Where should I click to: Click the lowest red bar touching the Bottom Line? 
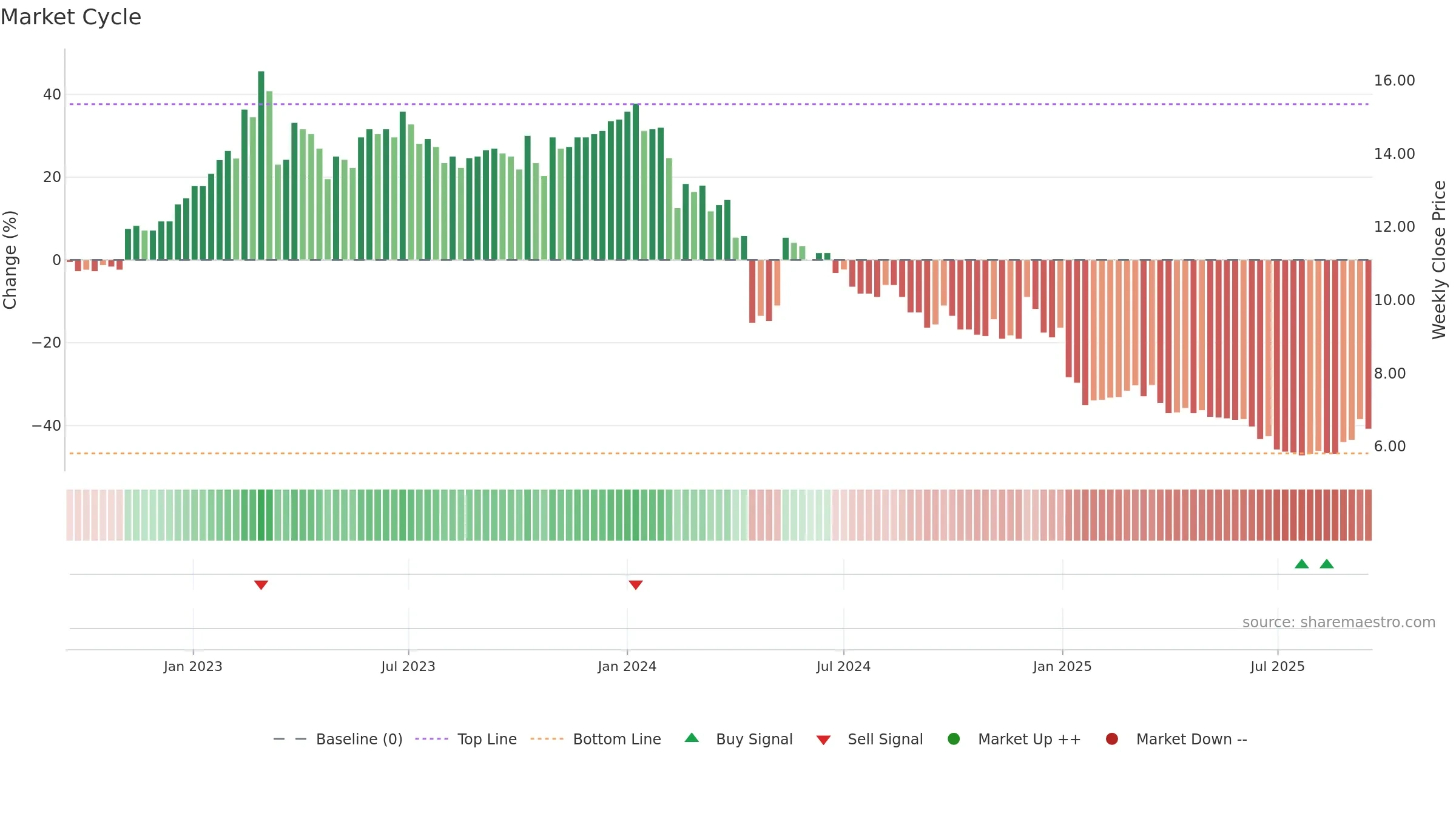tap(1302, 357)
